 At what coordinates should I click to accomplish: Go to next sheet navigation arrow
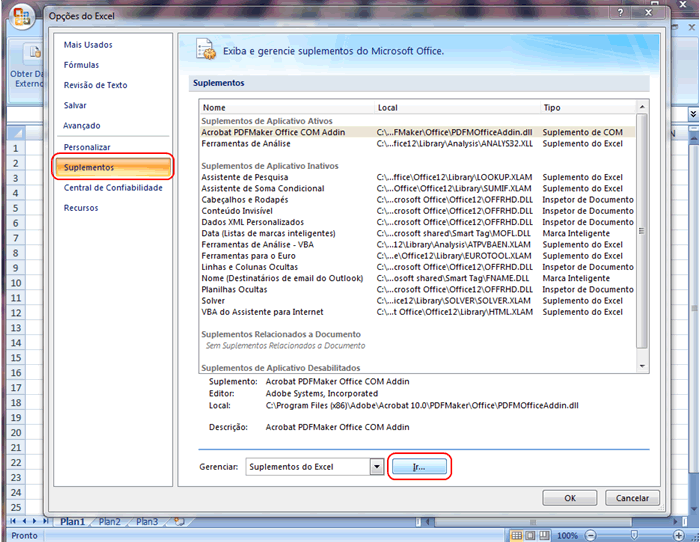[35, 522]
